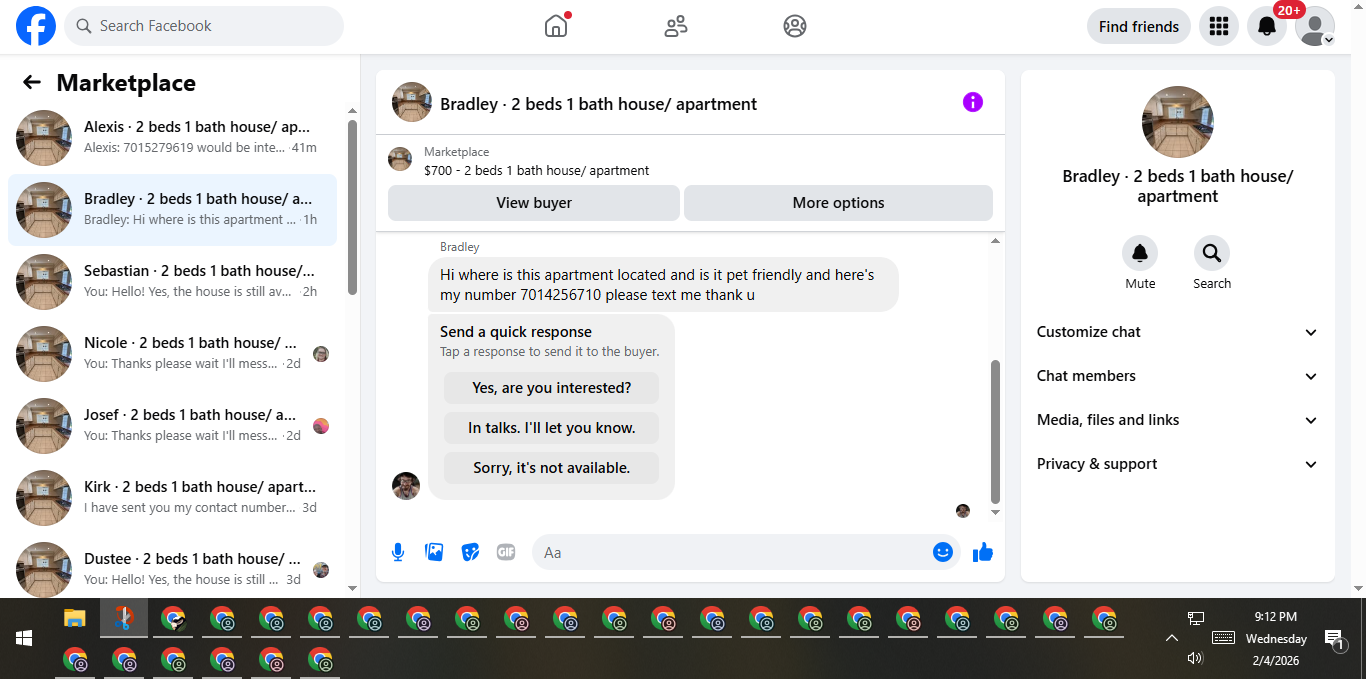This screenshot has width=1366, height=679.
Task: Open the emoji picker in message box
Action: [943, 552]
